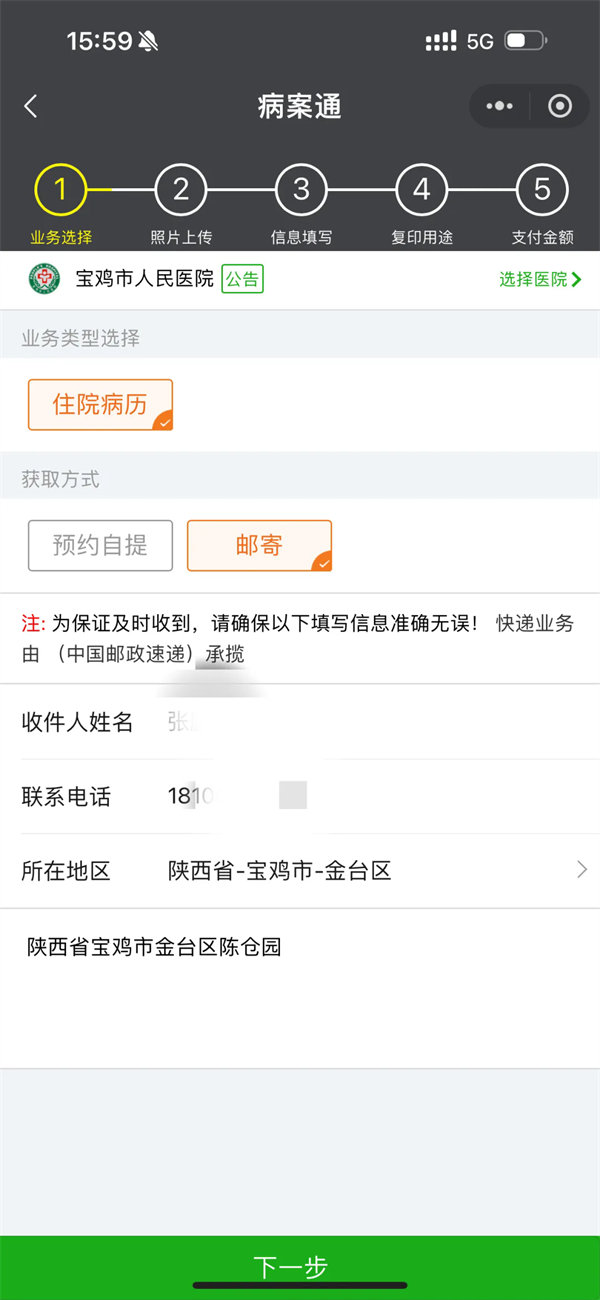Tap step 3 信息填写 circle
The image size is (600, 1300).
tap(301, 189)
